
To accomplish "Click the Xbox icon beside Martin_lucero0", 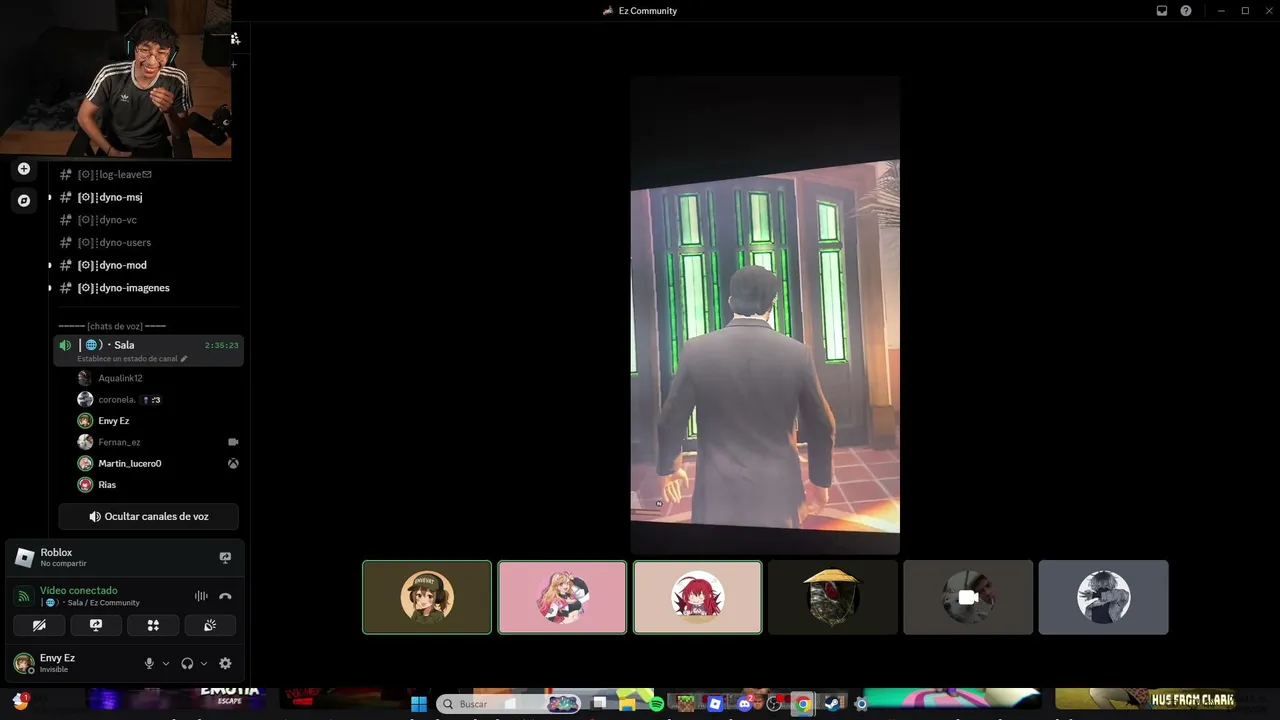I will click(233, 464).
